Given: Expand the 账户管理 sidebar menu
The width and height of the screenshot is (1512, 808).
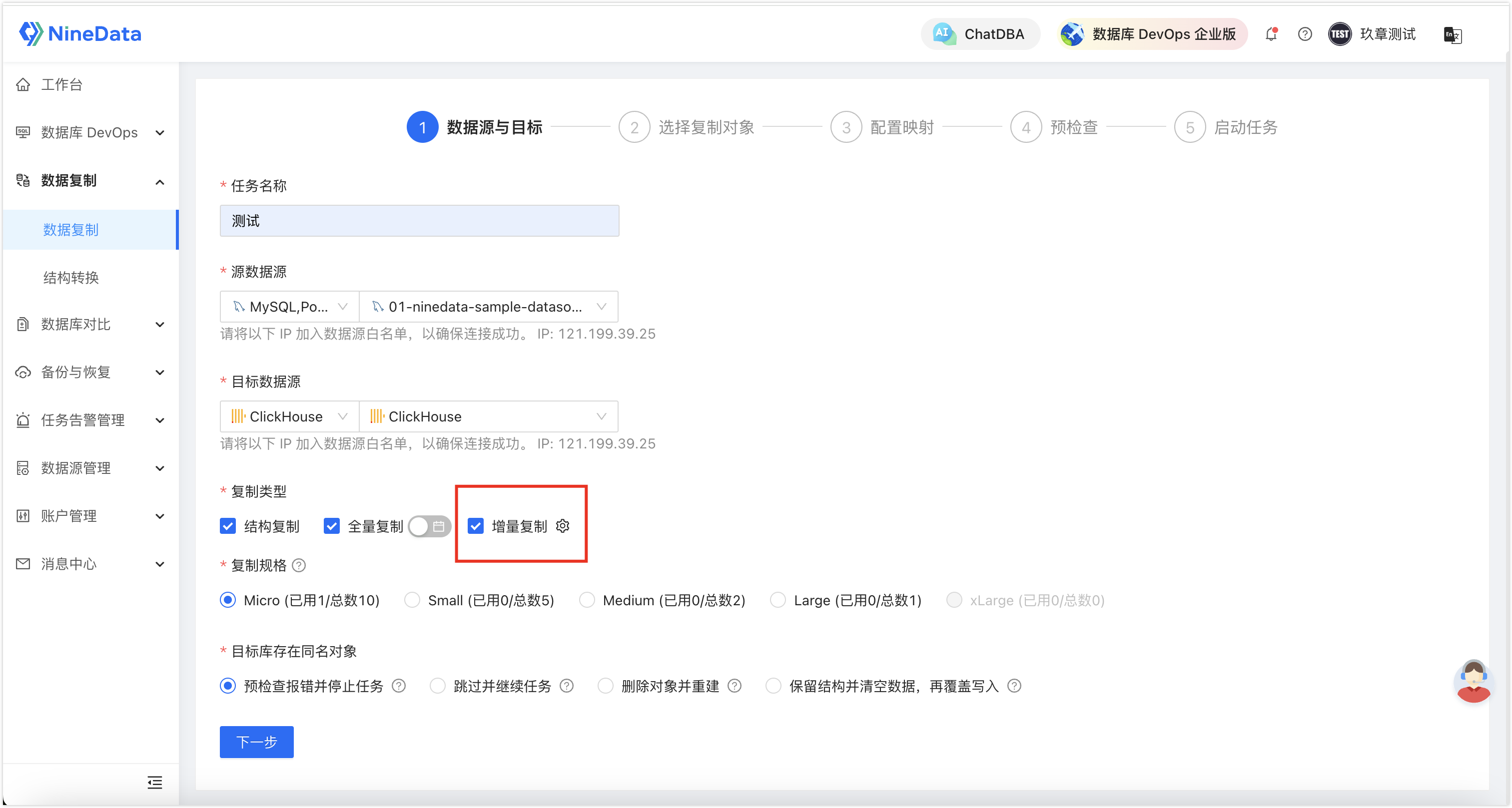Looking at the screenshot, I should 160,516.
